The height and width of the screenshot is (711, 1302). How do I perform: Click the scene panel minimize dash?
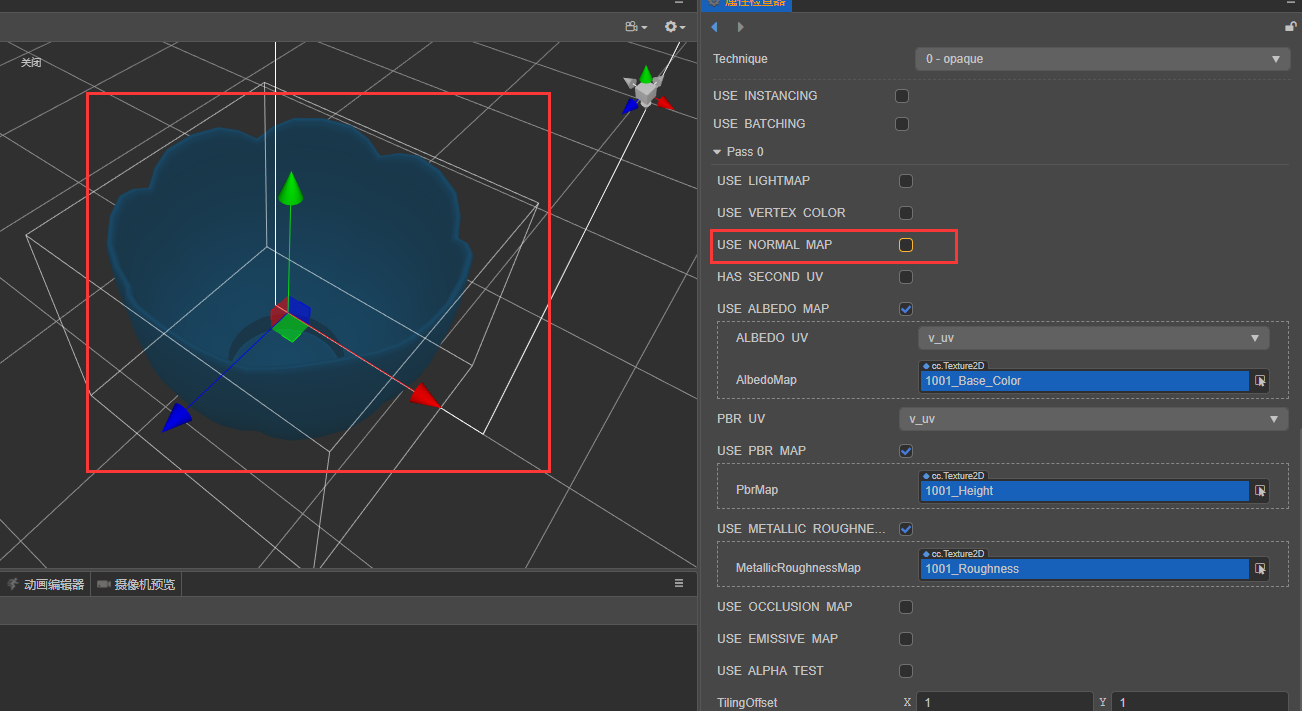pos(678,4)
